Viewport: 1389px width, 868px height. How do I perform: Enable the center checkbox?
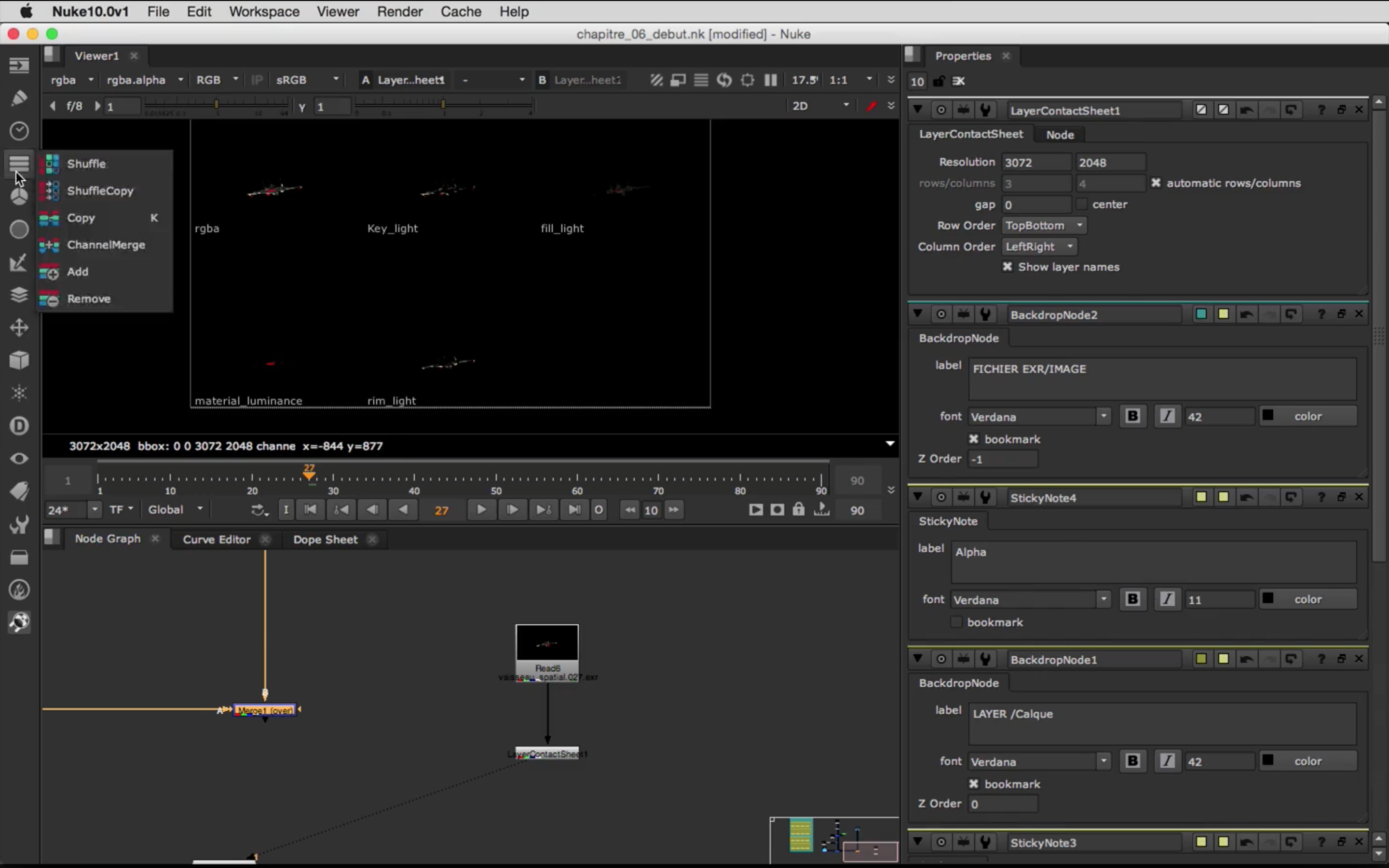(1081, 204)
